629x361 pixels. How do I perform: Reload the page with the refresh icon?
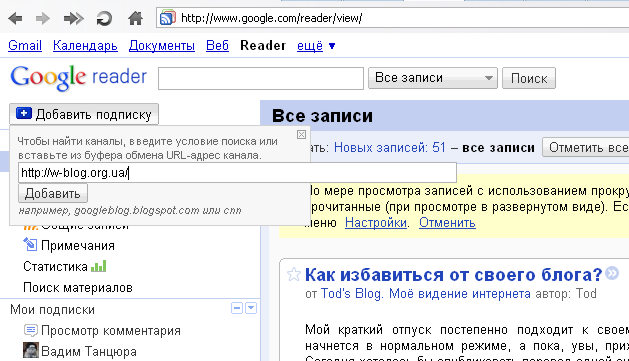[104, 18]
